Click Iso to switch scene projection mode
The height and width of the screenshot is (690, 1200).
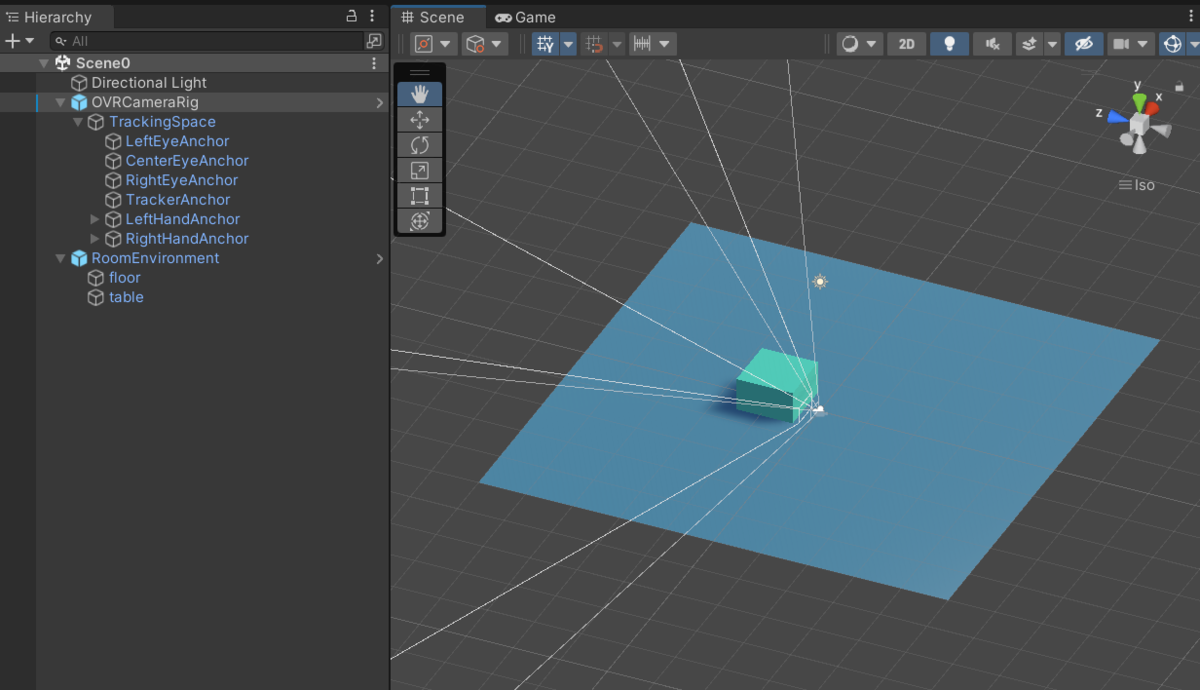coord(1142,184)
